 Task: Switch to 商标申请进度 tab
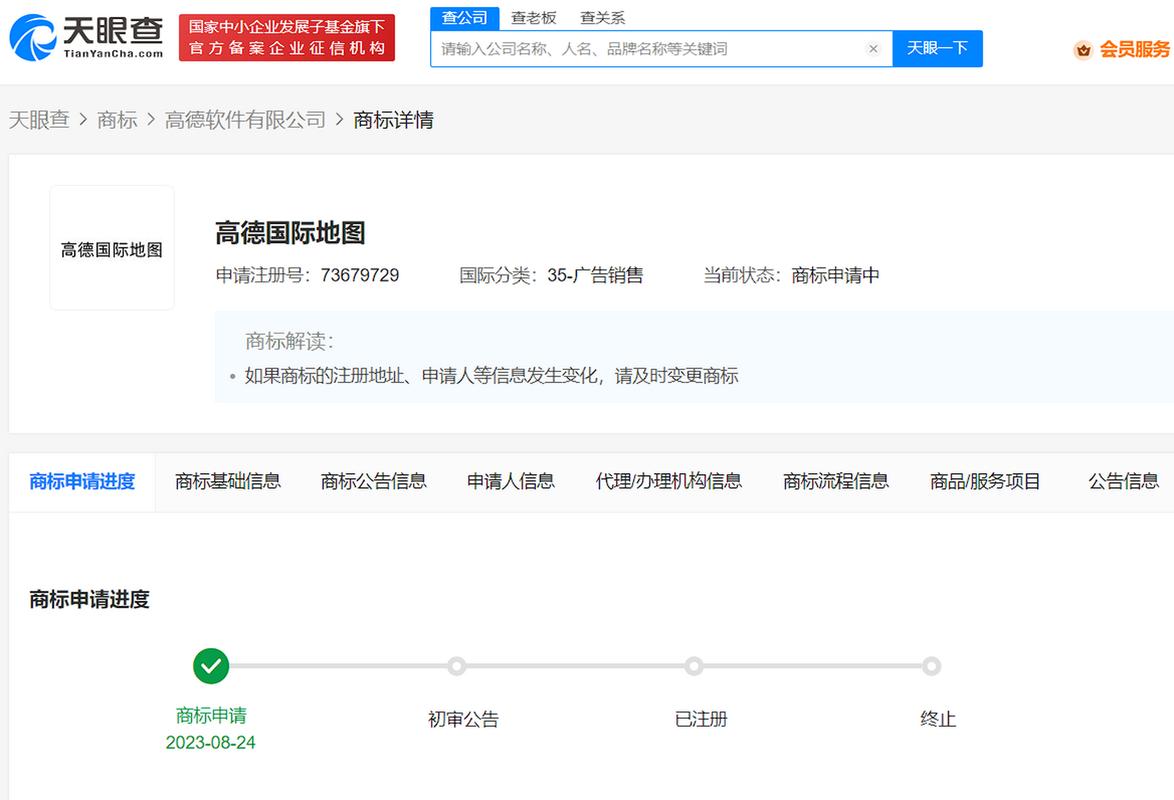pyautogui.click(x=82, y=482)
